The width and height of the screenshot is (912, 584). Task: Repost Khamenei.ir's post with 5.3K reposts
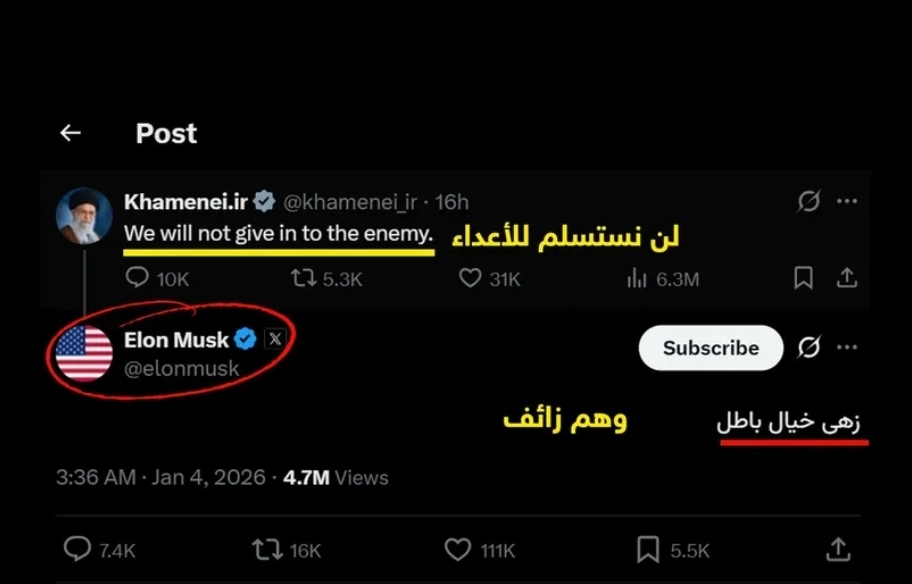(x=303, y=279)
